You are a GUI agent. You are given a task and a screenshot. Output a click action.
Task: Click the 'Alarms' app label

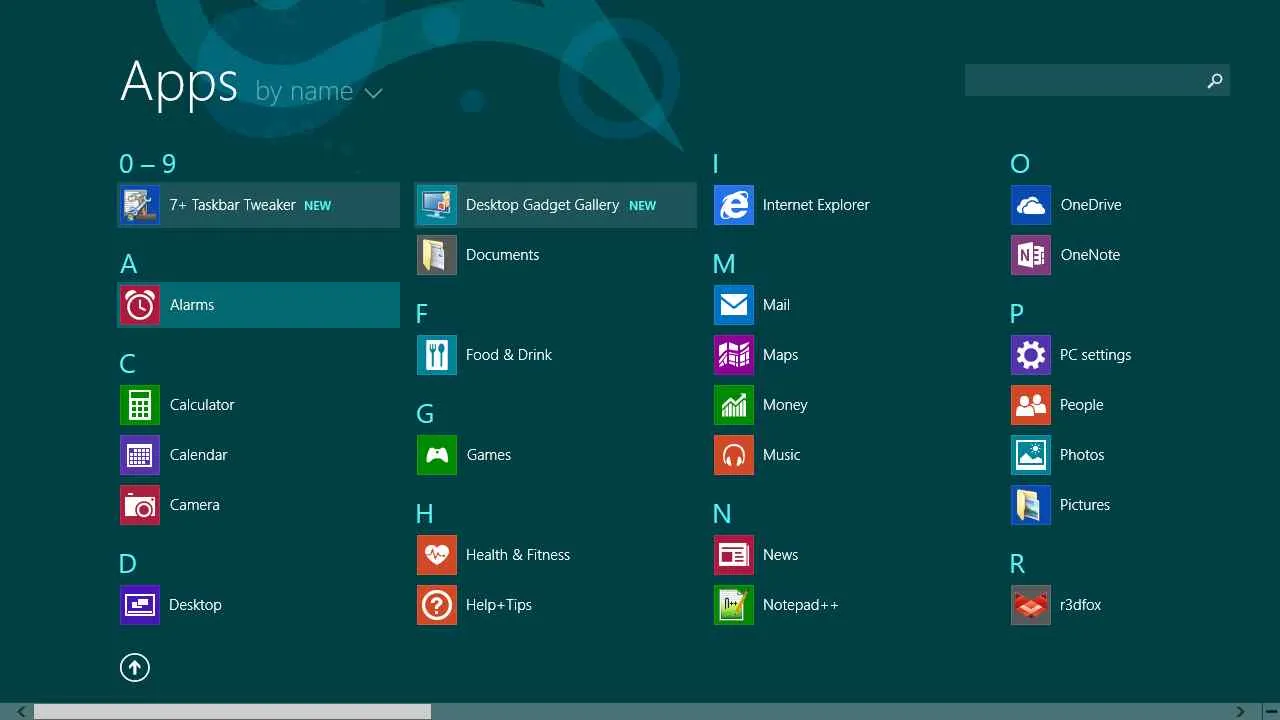point(192,305)
